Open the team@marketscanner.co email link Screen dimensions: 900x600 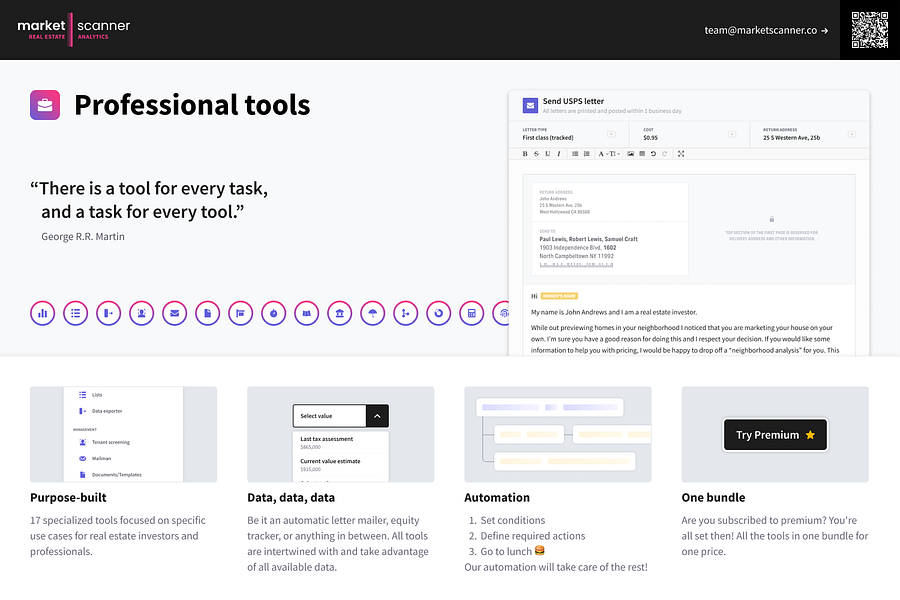pos(766,30)
